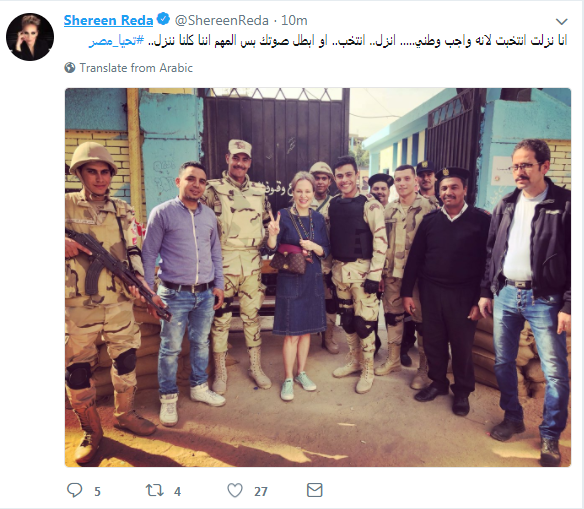Click the reply speech bubble icon
Image resolution: width=584 pixels, height=509 pixels.
point(74,490)
